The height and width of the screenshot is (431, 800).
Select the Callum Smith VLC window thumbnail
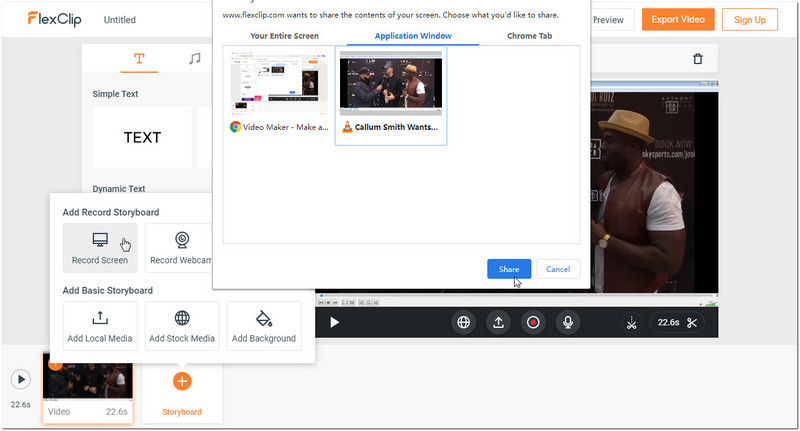click(x=391, y=96)
